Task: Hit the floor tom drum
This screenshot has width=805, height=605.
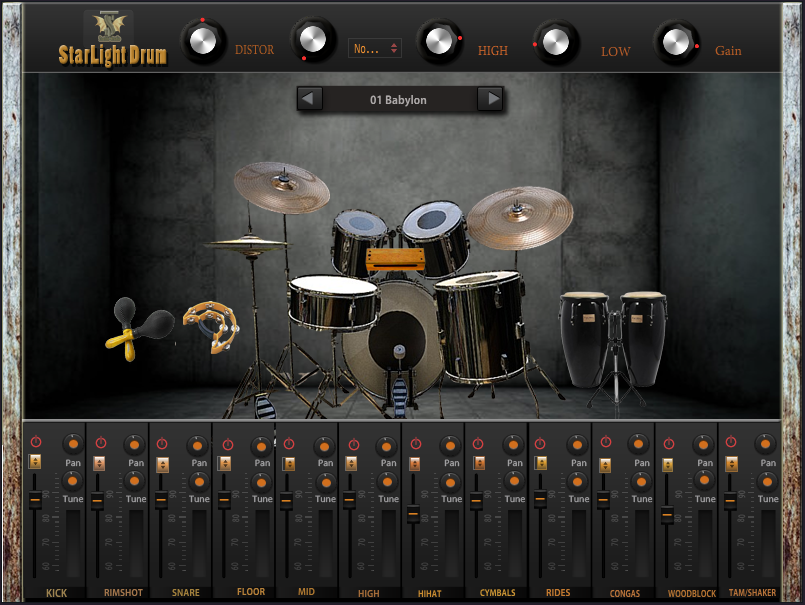Action: tap(478, 325)
